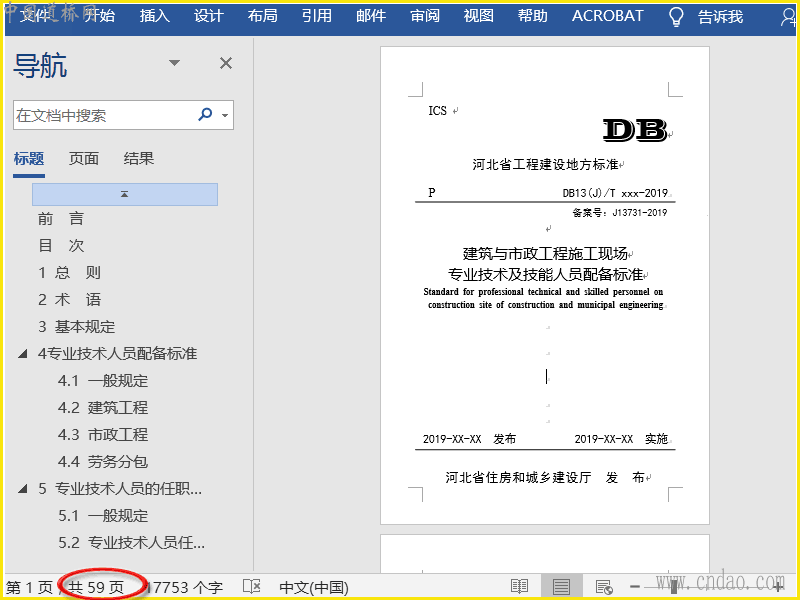This screenshot has height=600, width=800.
Task: Click the 2019-XX-XX 实施 date text
Action: [x=621, y=439]
